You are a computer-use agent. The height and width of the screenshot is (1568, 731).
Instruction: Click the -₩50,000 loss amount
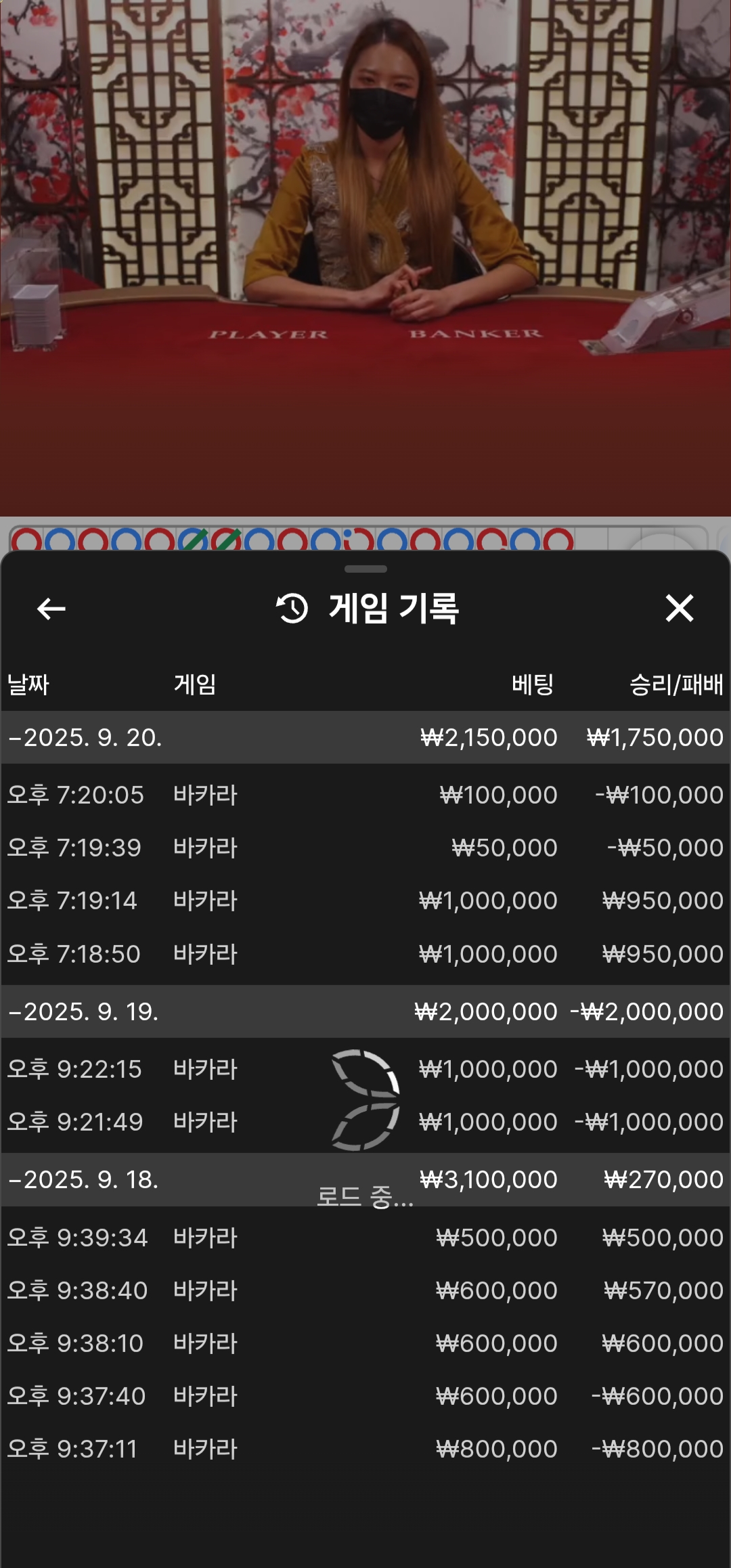[x=665, y=848]
